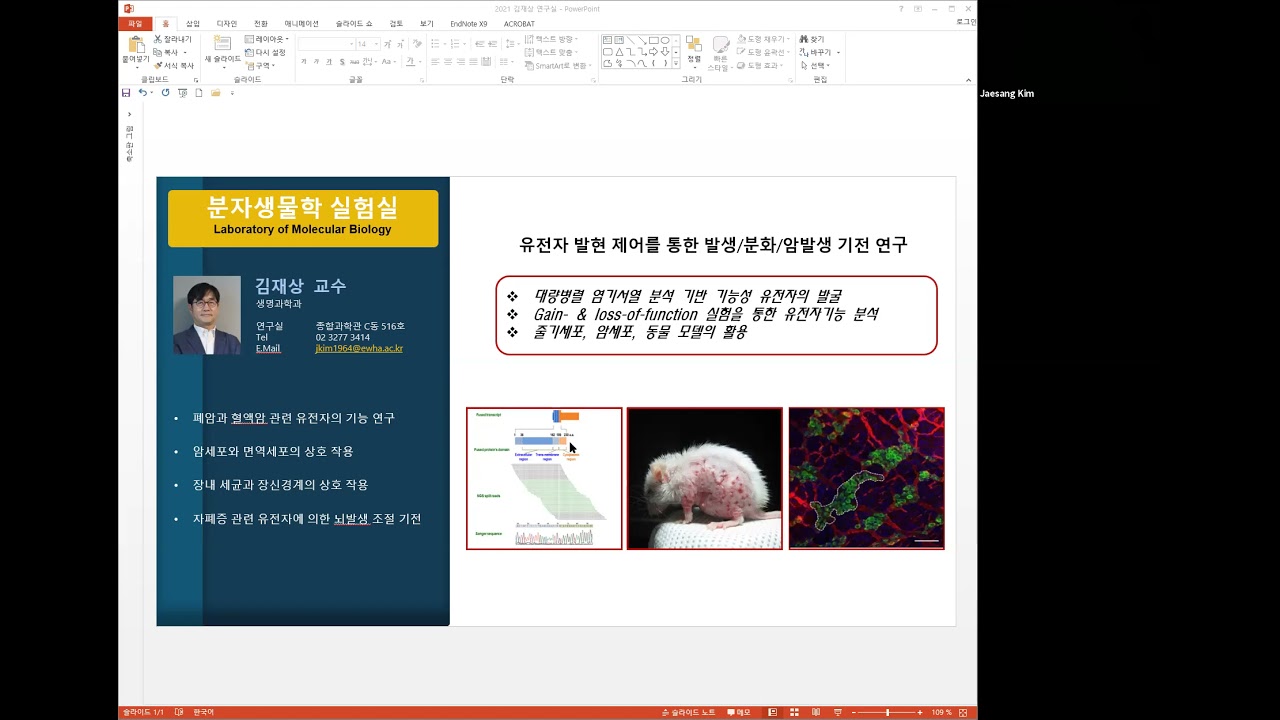The width and height of the screenshot is (1280, 720).
Task: Click zoom out minus button
Action: (x=854, y=712)
